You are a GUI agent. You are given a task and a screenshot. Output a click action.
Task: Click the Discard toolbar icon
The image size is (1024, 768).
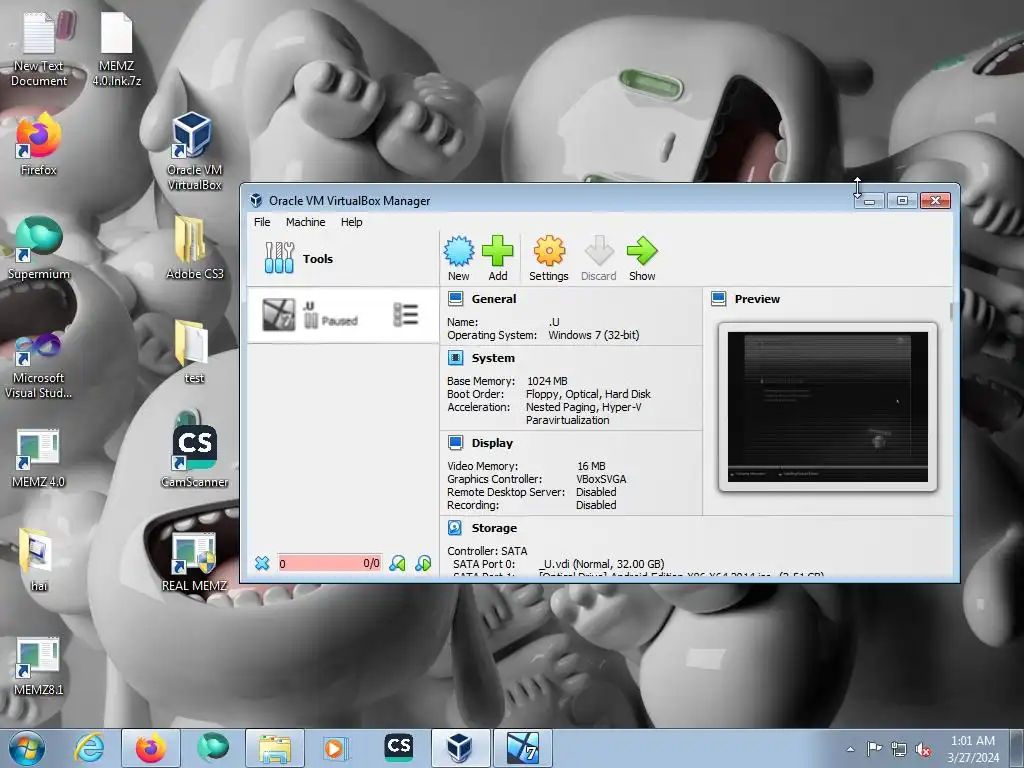tap(599, 258)
